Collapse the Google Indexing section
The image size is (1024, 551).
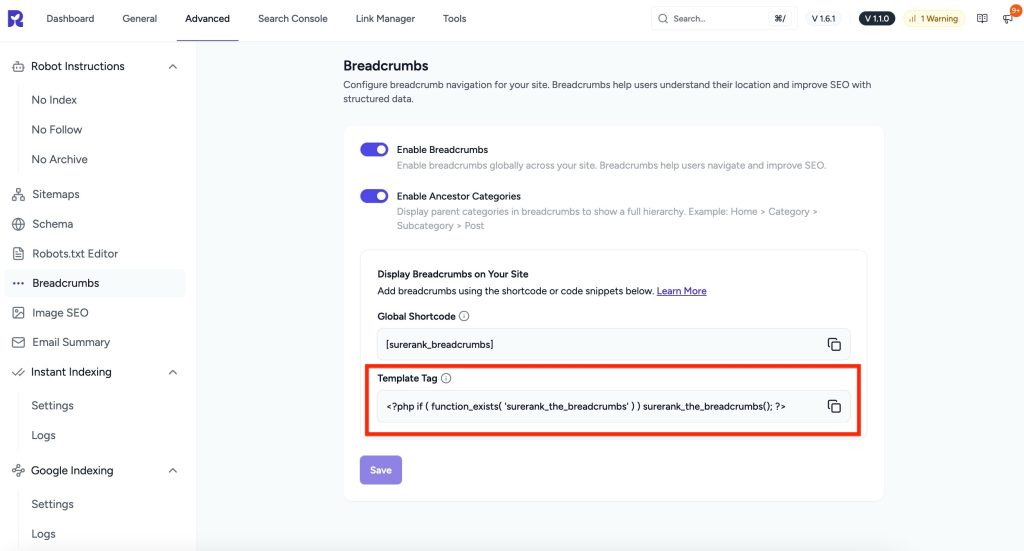tap(173, 471)
